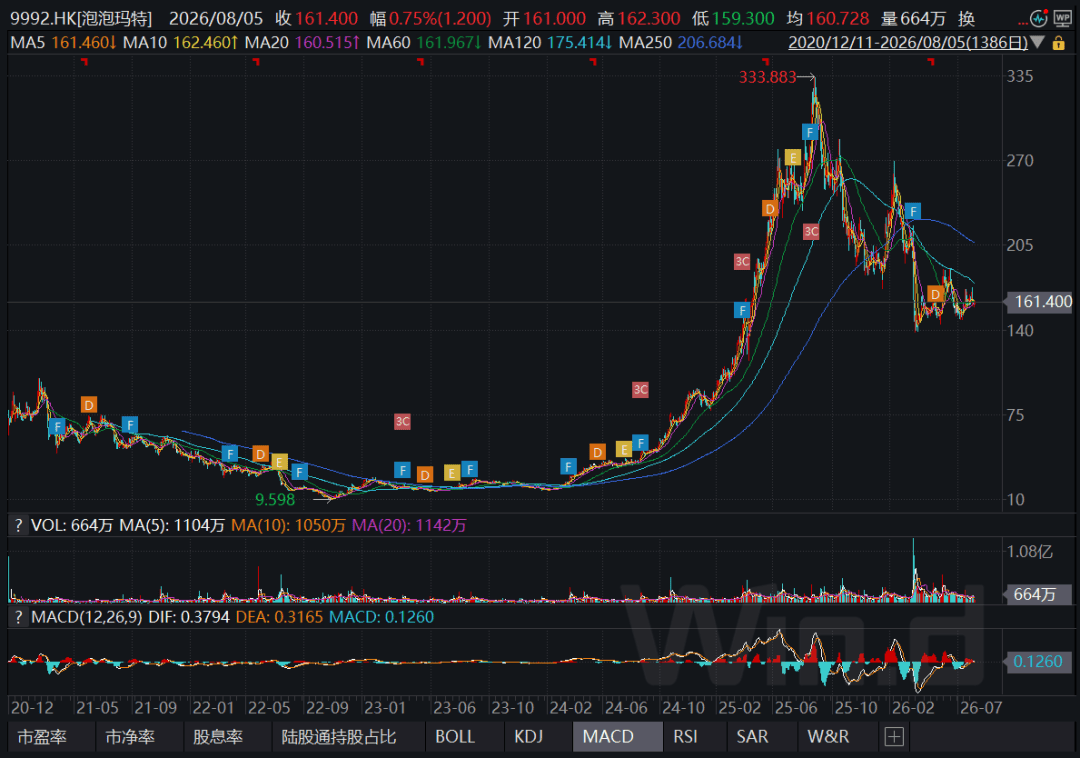The height and width of the screenshot is (758, 1080).
Task: Switch to the 股息率 indicator tab
Action: tap(218, 737)
